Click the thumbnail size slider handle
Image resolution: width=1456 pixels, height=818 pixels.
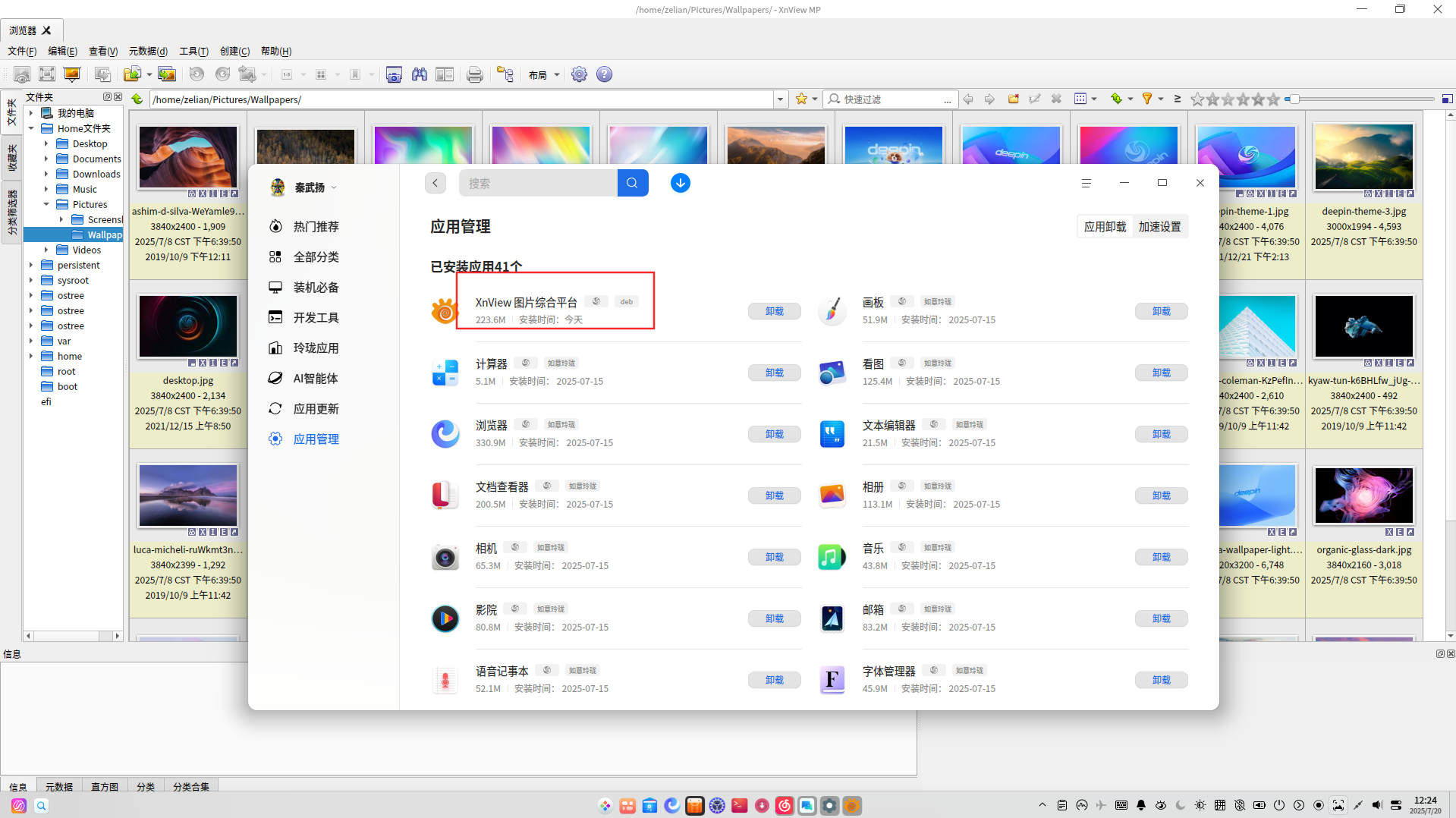[x=1295, y=99]
